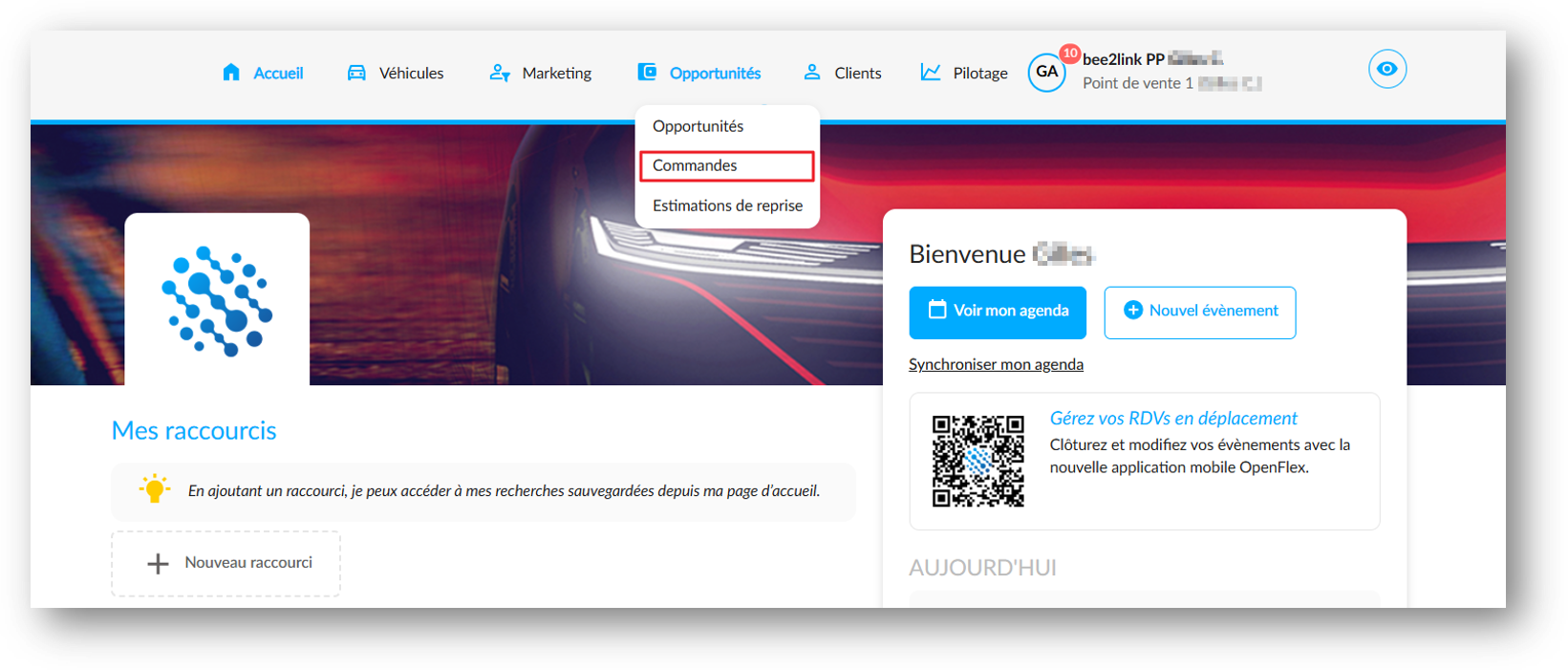Click the Véhicules car icon
The width and height of the screenshot is (1568, 670).
[x=356, y=73]
